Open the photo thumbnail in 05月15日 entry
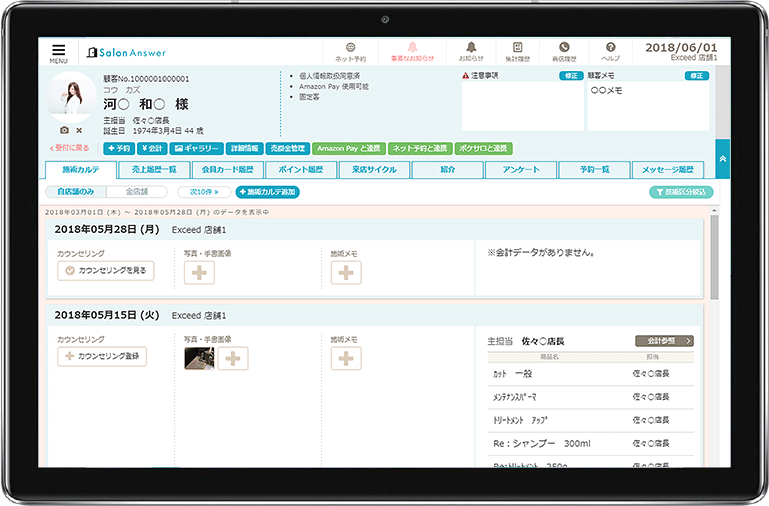This screenshot has width=769, height=506. [x=198, y=358]
